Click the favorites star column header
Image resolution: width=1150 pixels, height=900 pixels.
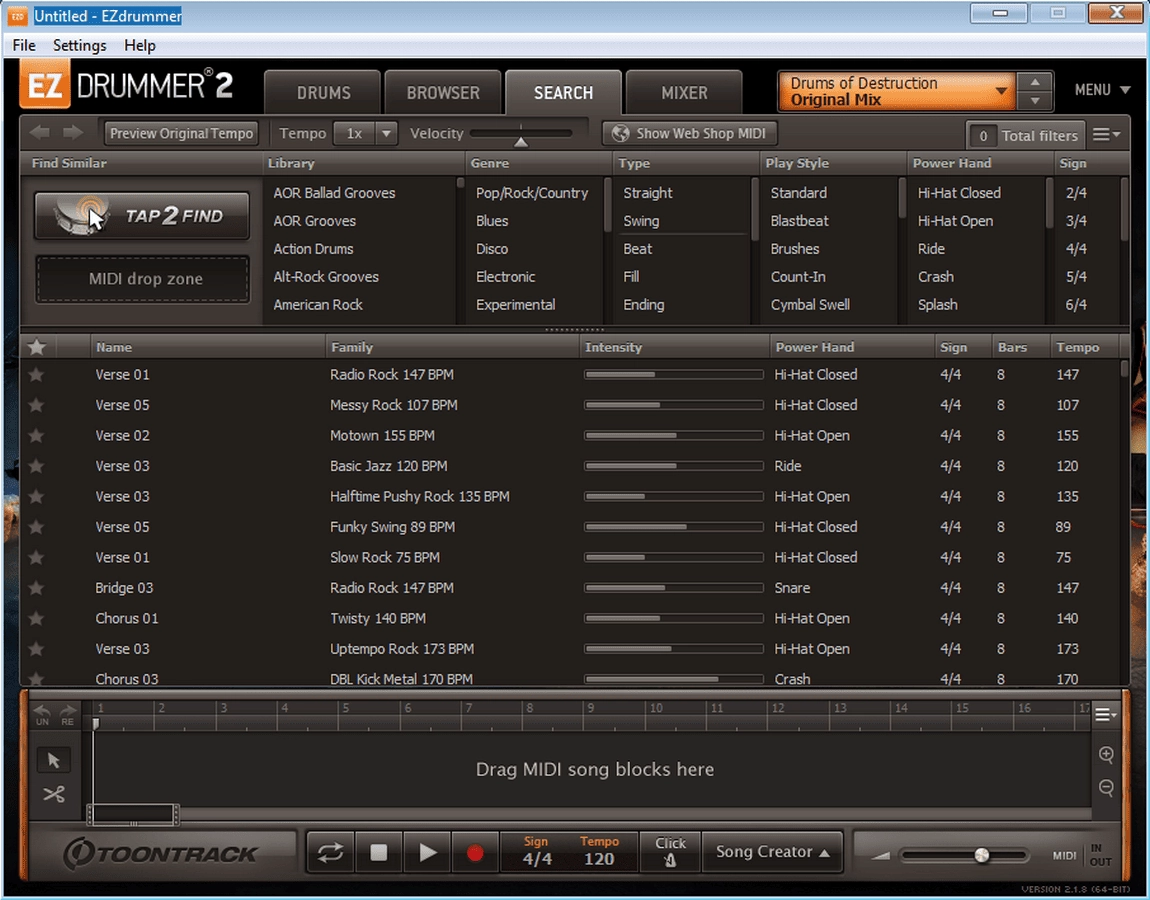[x=37, y=347]
